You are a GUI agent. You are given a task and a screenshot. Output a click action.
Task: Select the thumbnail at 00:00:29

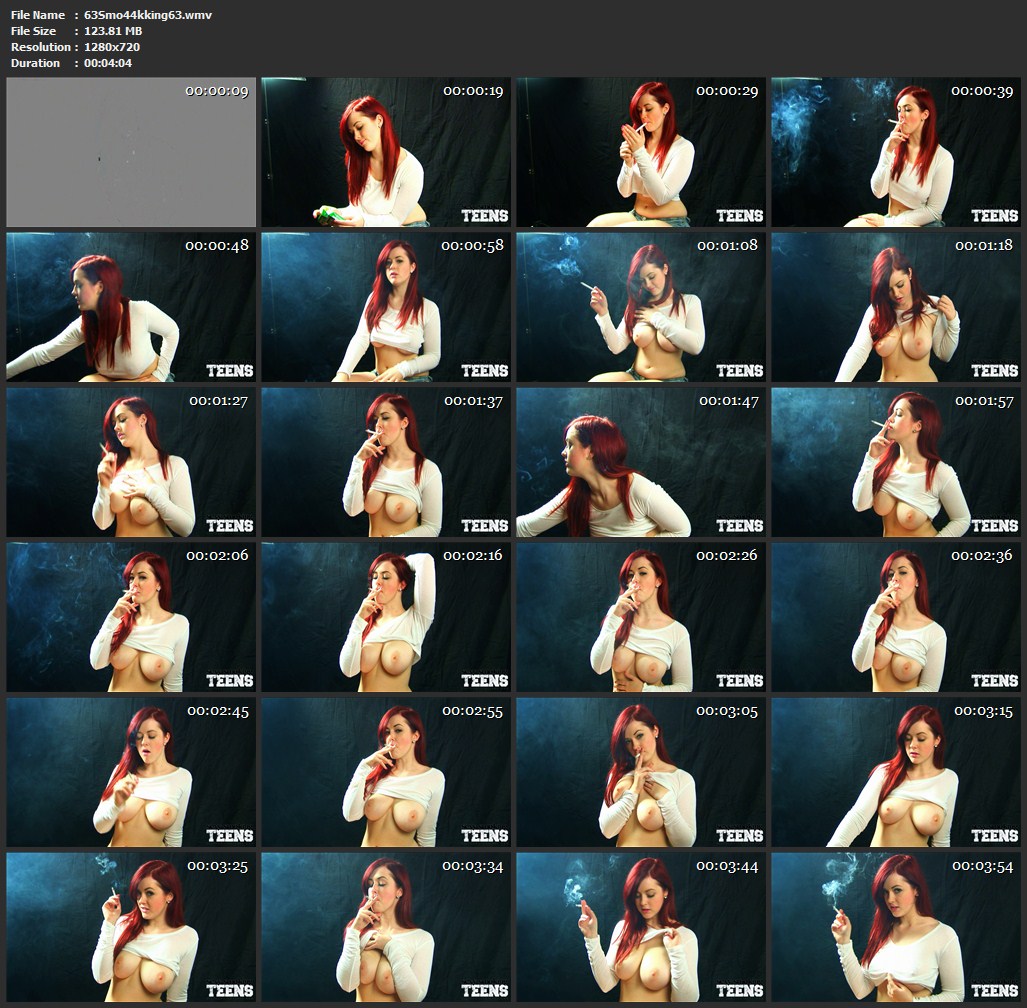(641, 152)
